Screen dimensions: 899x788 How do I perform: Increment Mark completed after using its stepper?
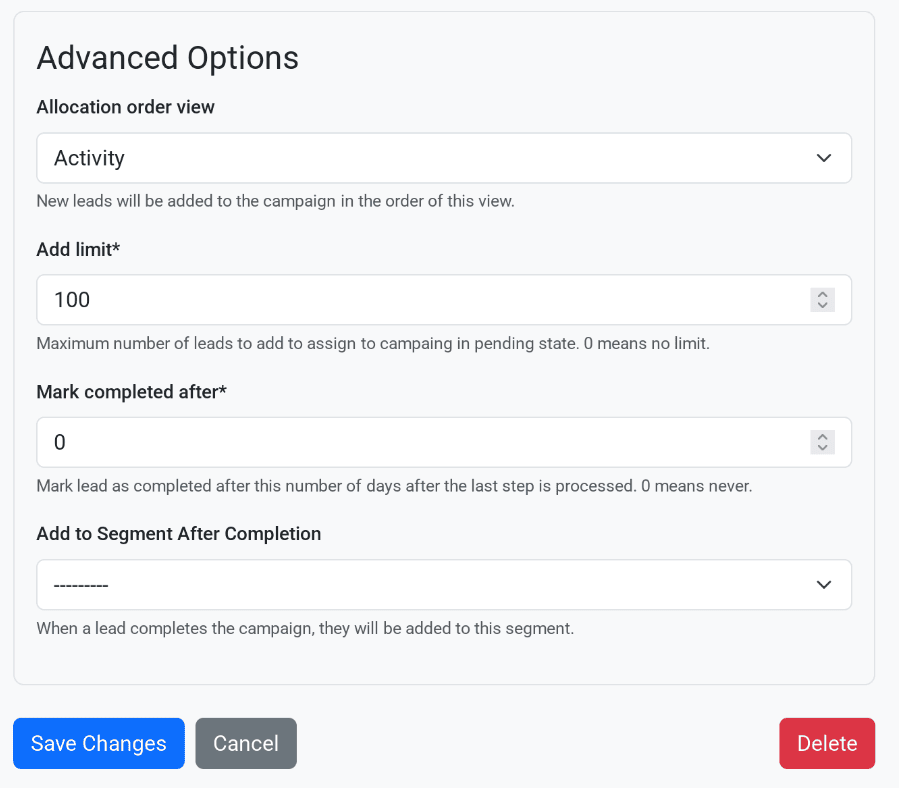coord(821,437)
